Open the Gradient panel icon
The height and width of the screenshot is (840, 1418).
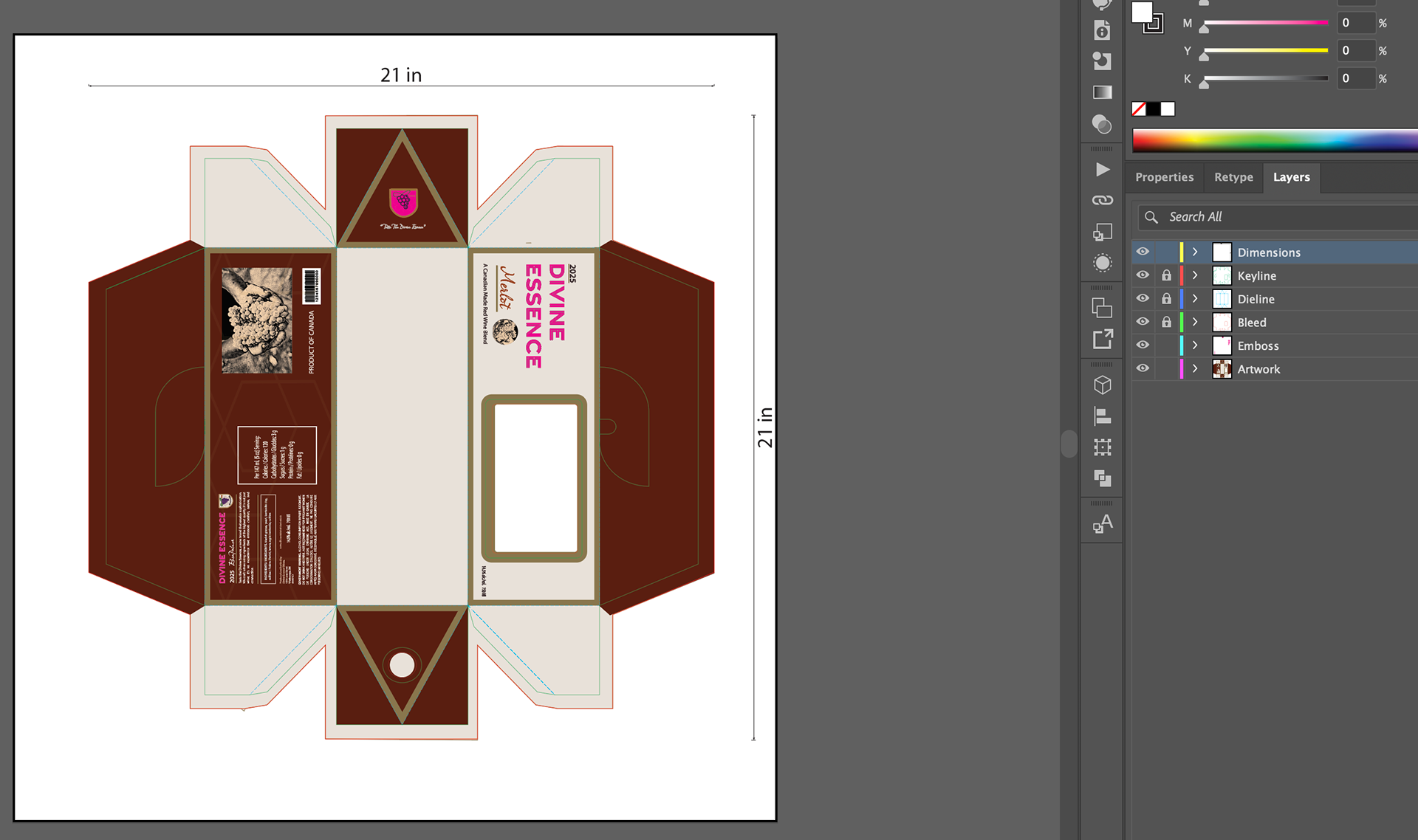(1102, 92)
